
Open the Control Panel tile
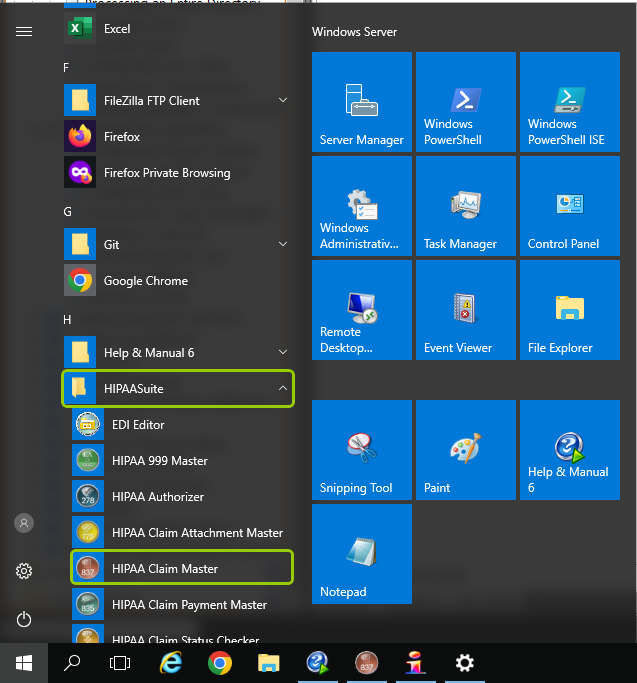[570, 206]
